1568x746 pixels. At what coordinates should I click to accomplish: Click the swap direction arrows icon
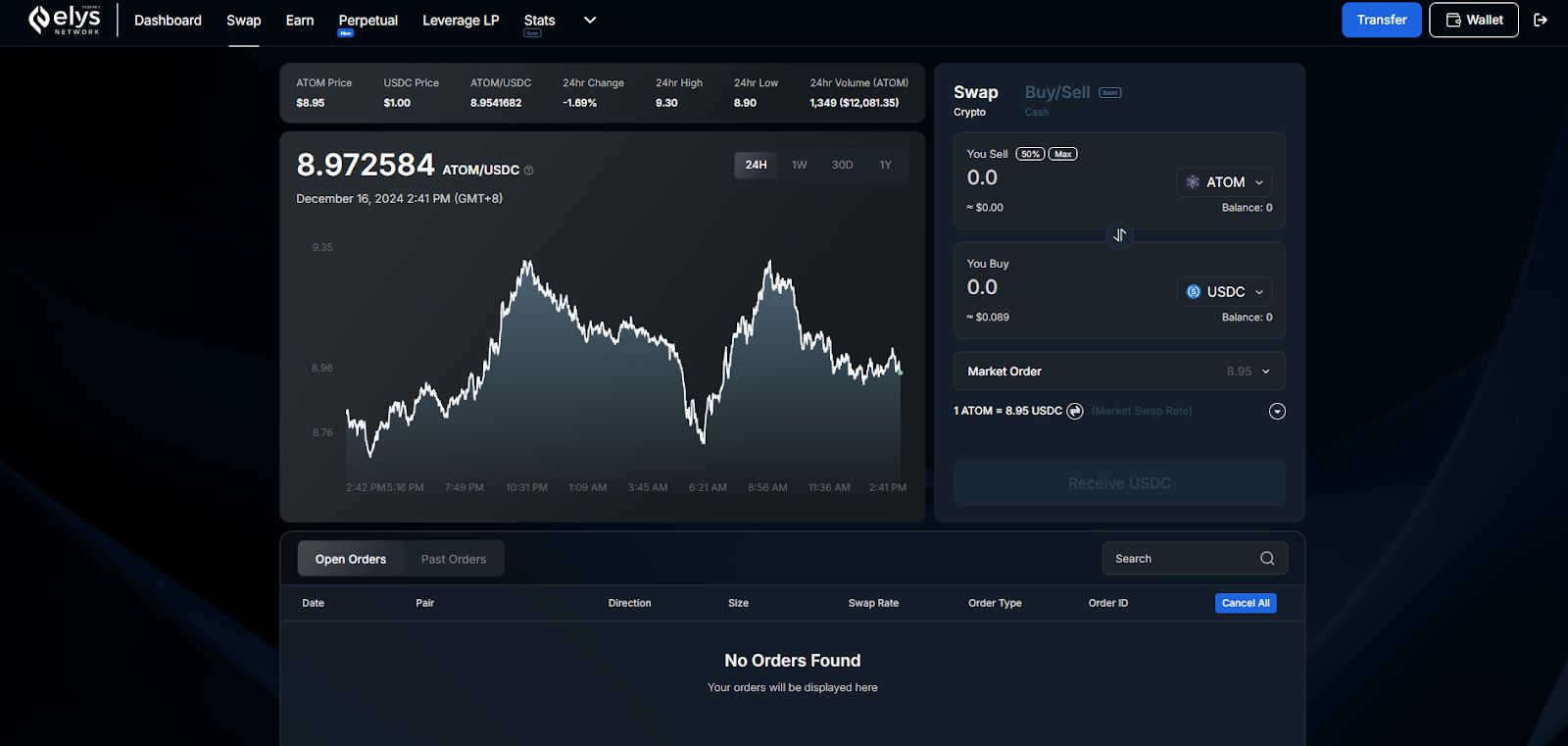click(x=1119, y=235)
